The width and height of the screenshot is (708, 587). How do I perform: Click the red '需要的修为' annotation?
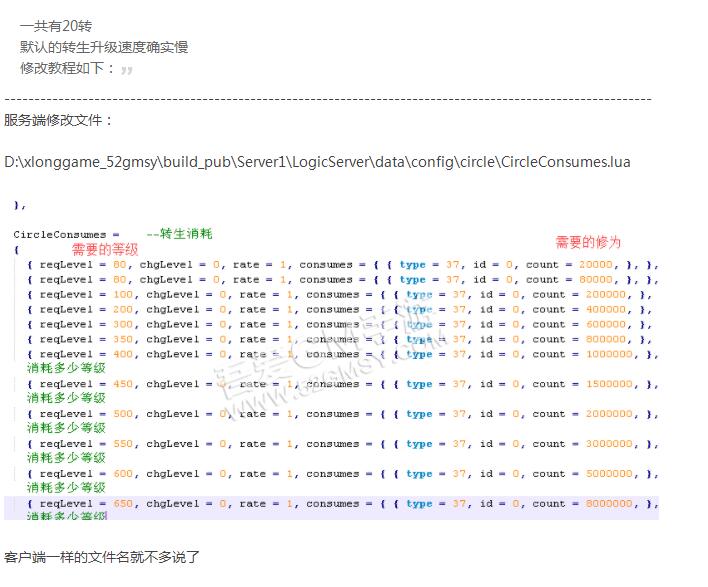[x=588, y=242]
